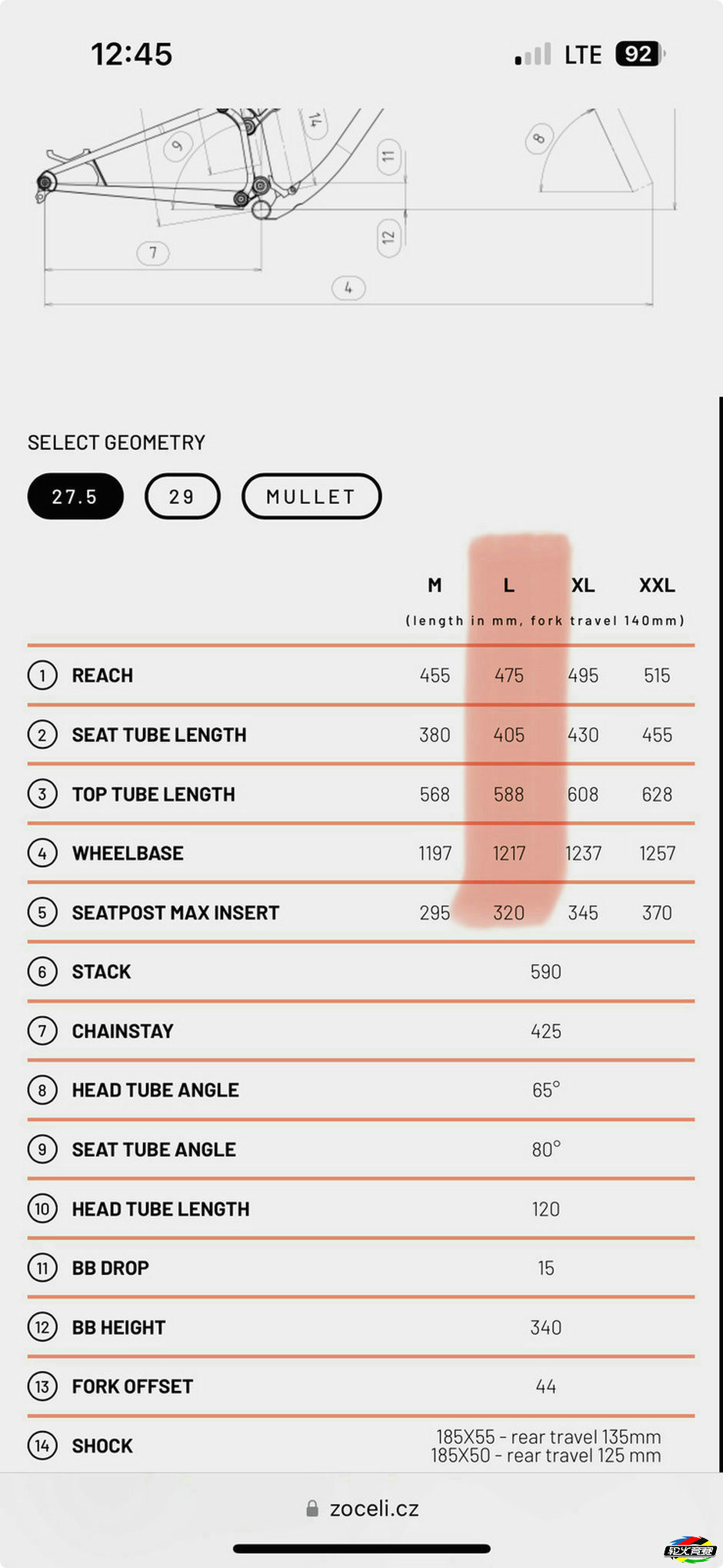Tap the lock icon beside zoceli.cz
Screen dimensions: 723x1568
click(x=312, y=1509)
